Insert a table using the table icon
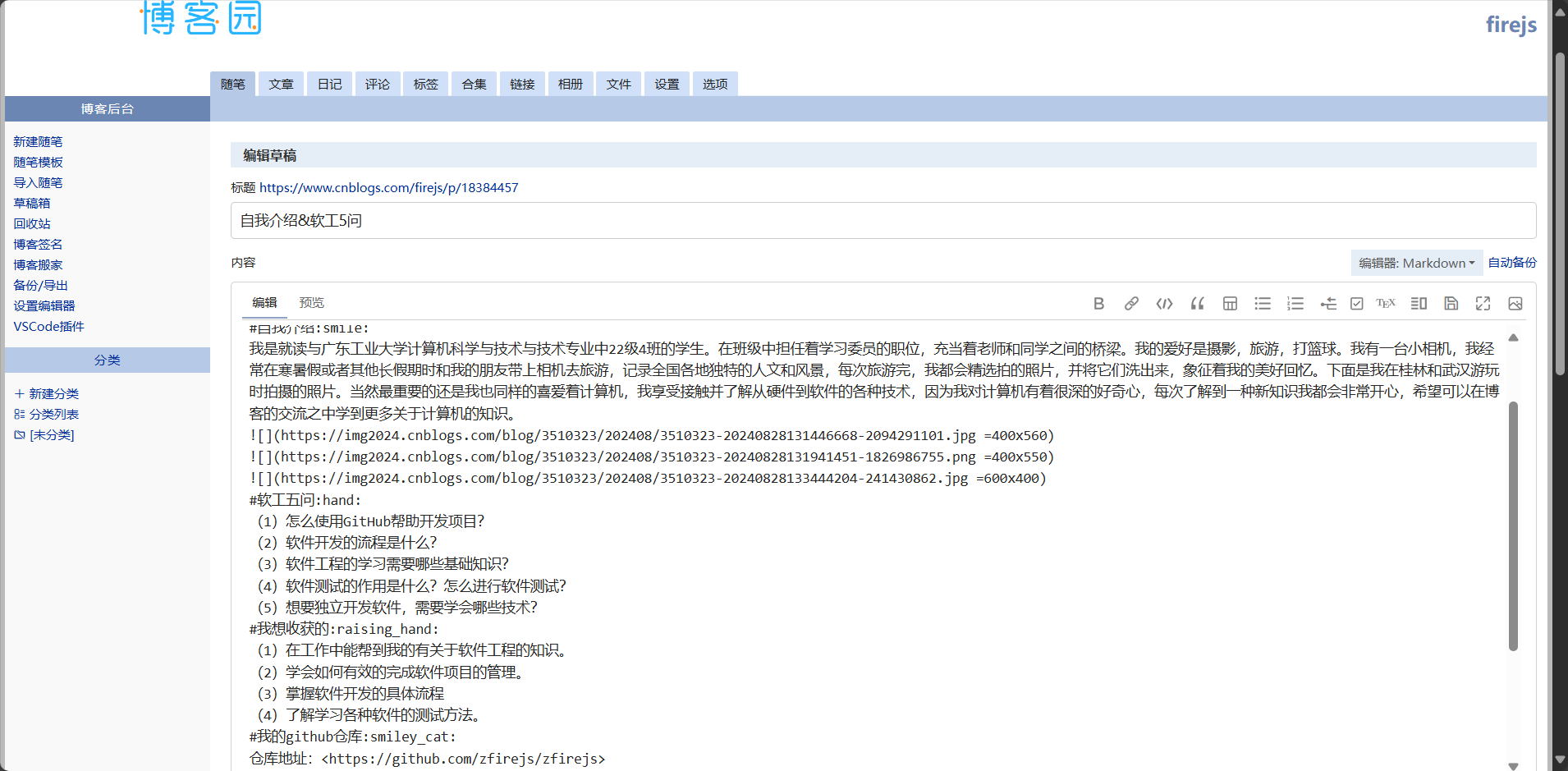The image size is (1568, 771). [x=1230, y=304]
